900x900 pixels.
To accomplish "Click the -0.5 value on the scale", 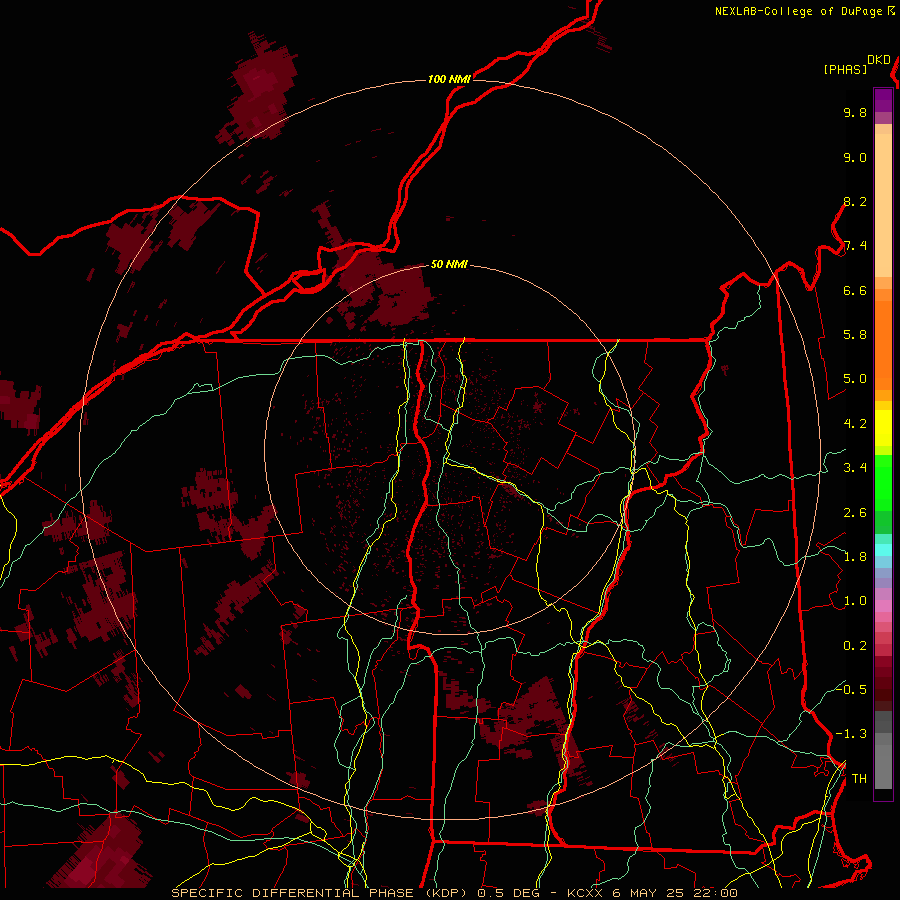I will tap(851, 690).
